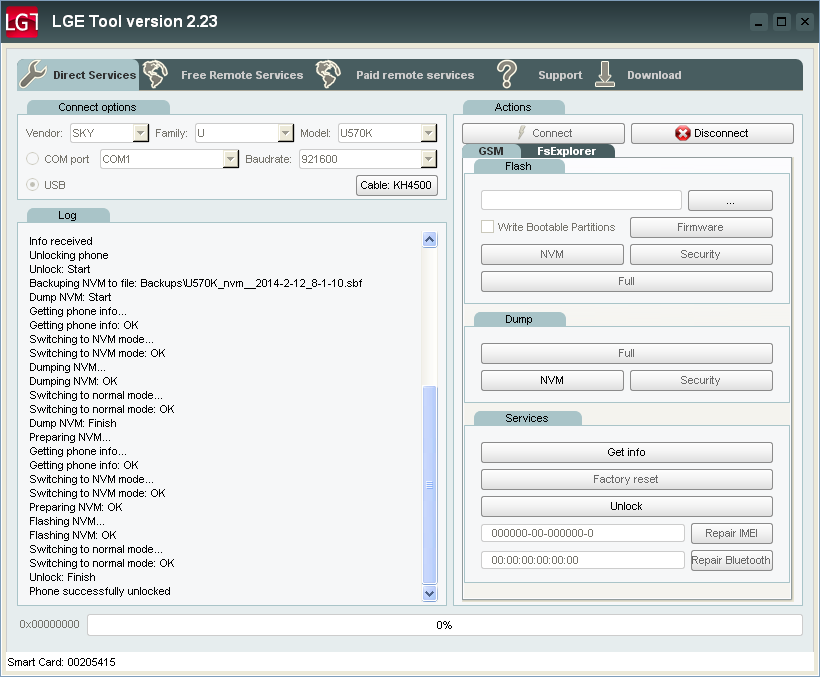
Task: Click the IMEI field 000000-00-000000-0
Action: tap(583, 533)
